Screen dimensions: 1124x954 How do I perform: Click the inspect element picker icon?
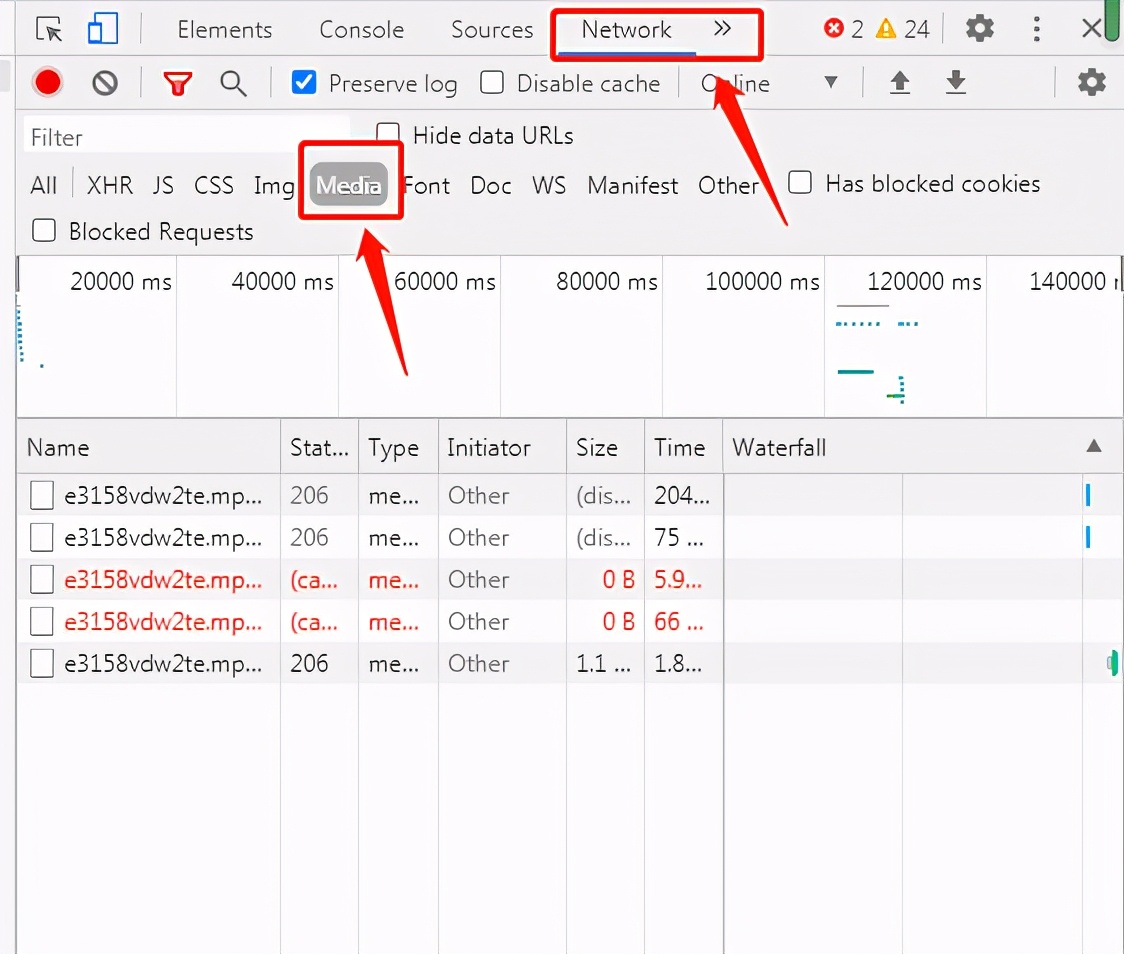point(48,30)
